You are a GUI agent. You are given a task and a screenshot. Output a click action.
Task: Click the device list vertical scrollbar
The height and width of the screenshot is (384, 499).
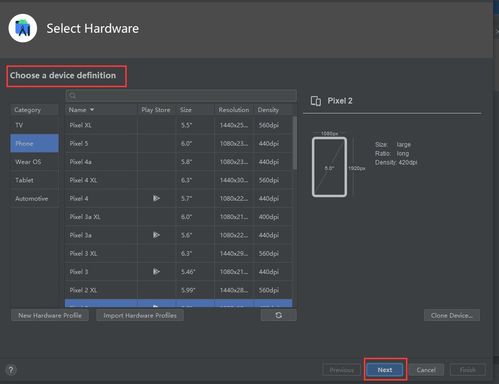click(295, 143)
